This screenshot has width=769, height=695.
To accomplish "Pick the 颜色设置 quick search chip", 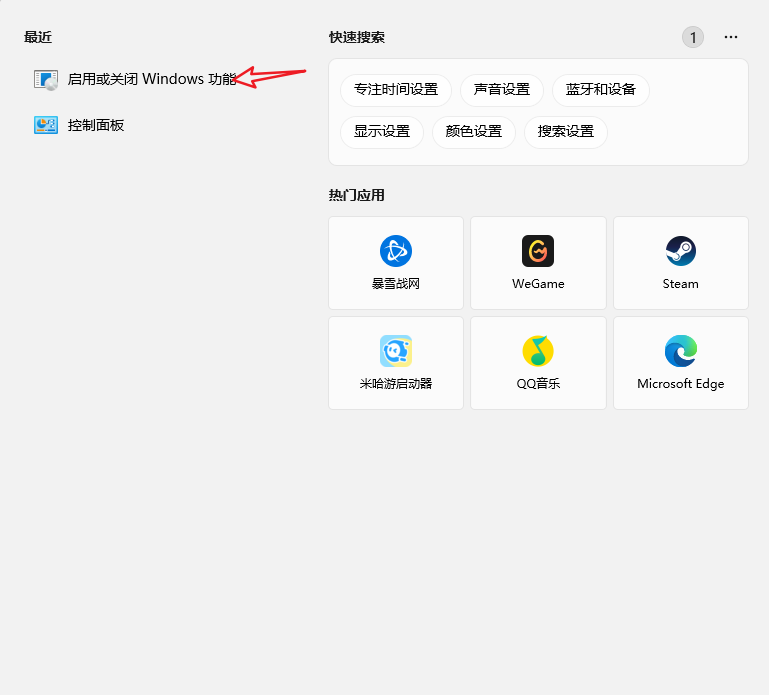I will 474,132.
